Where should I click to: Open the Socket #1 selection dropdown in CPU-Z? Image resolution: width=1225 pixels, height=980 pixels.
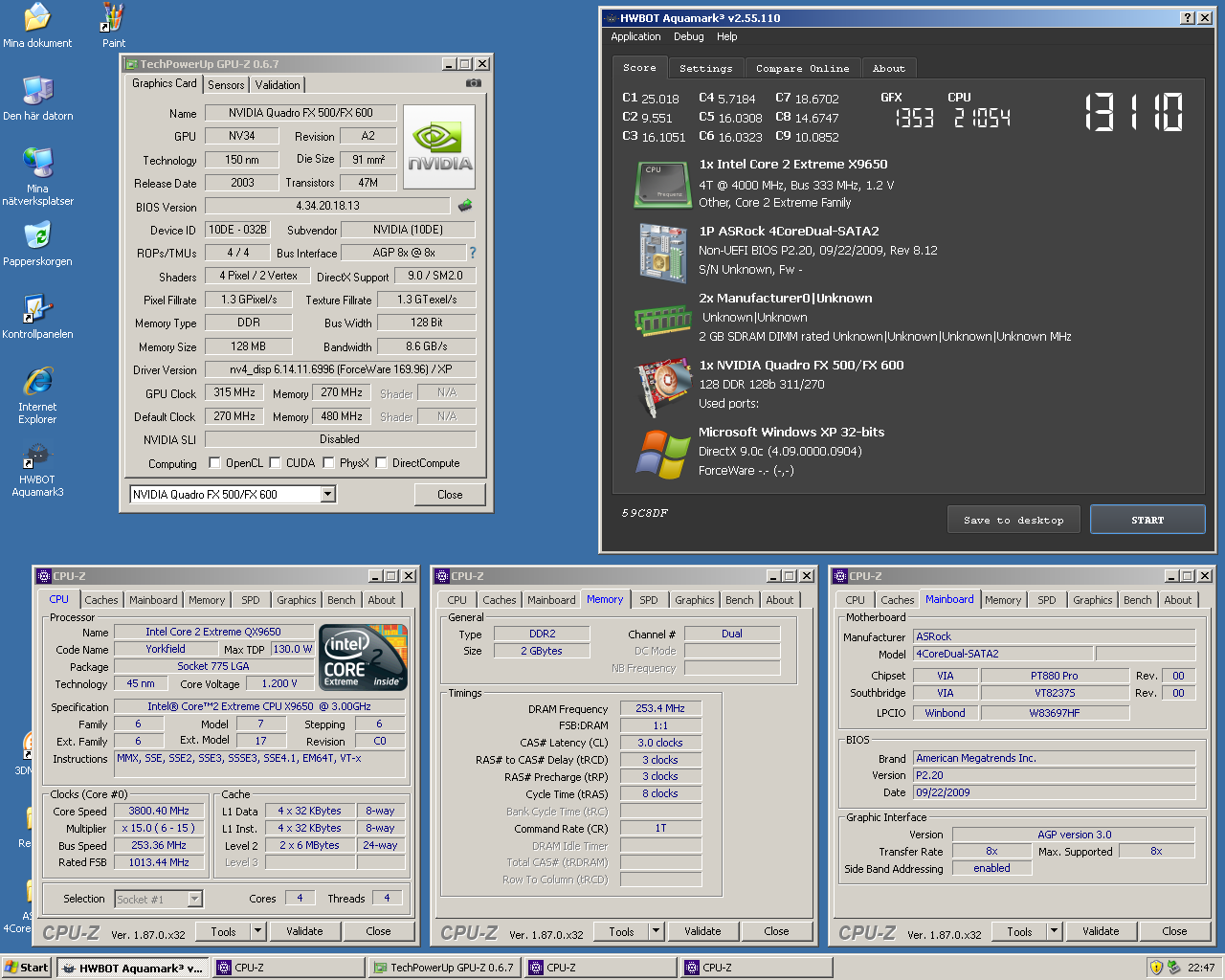click(x=194, y=899)
